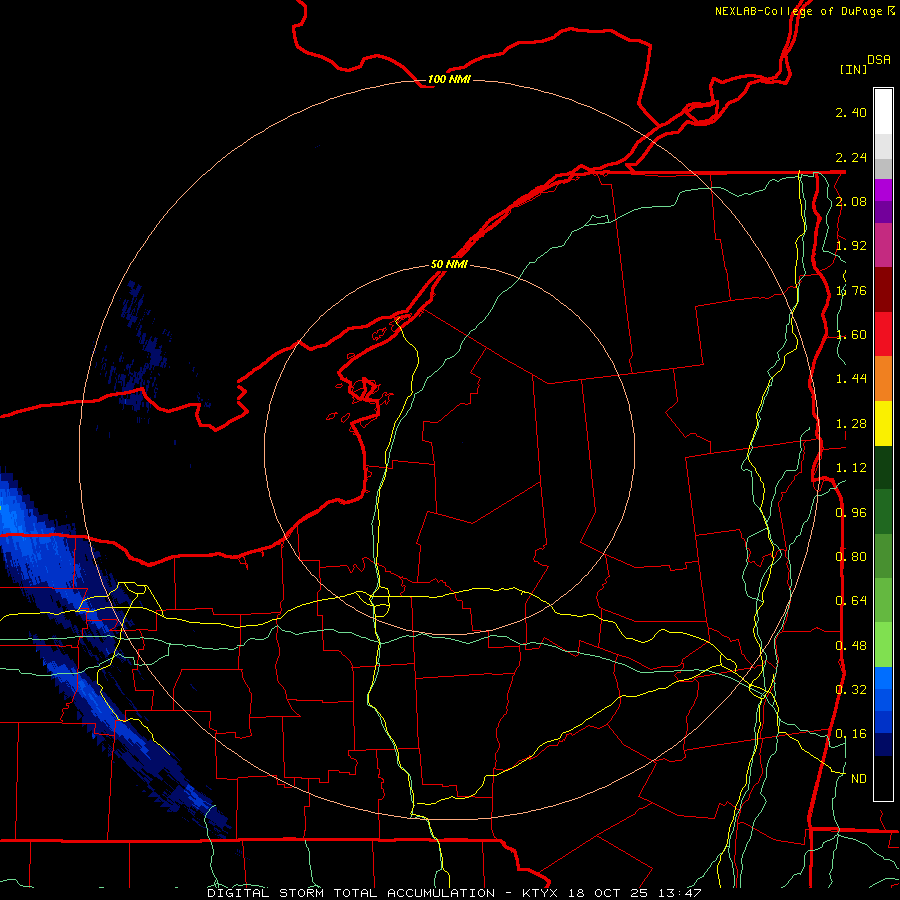Pick the dark red swatch in the color scale
The image size is (900, 900).
click(x=883, y=290)
